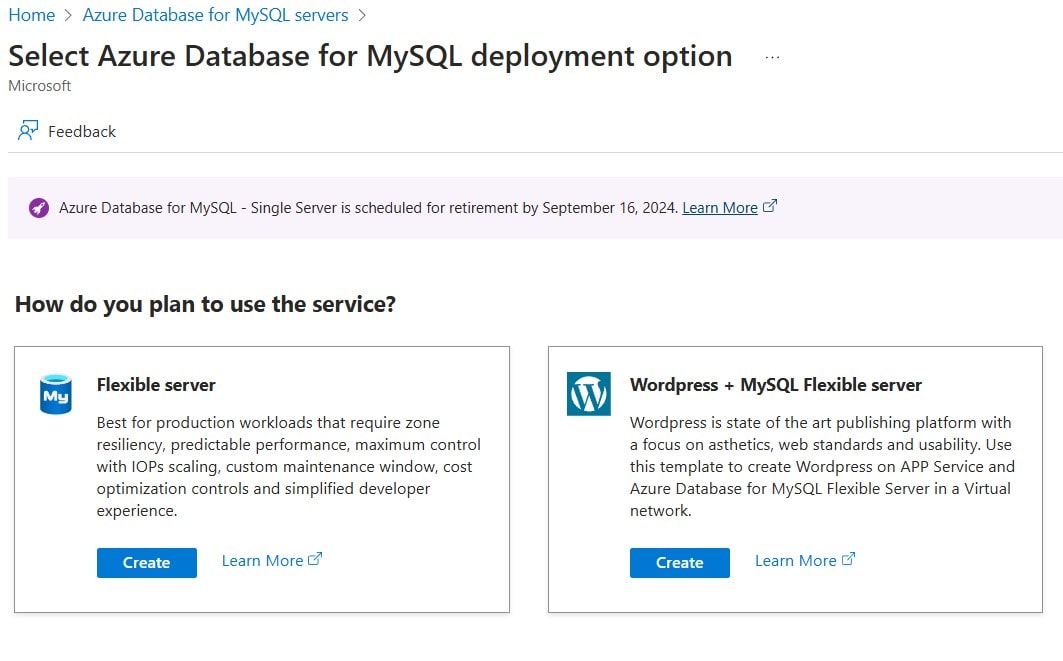Click the purple rocket retirement notice icon

click(39, 208)
